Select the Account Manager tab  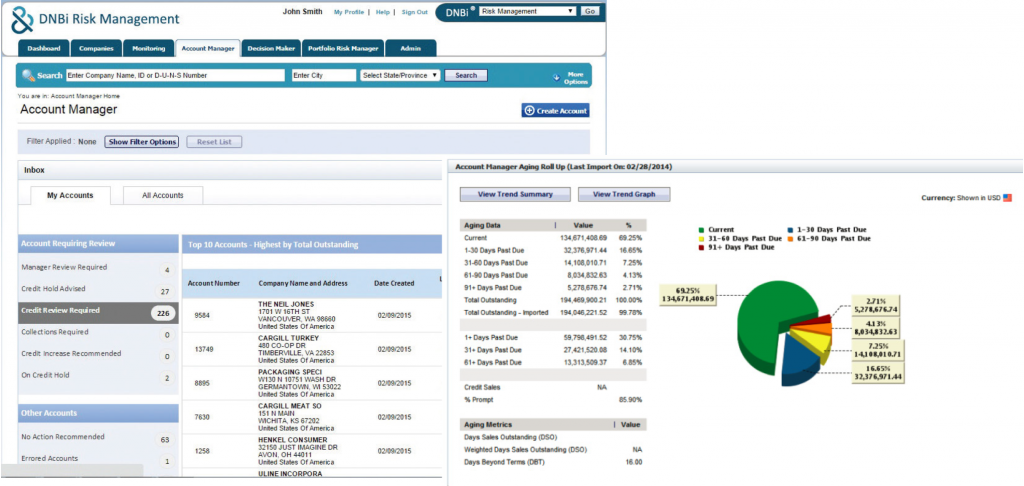click(x=208, y=48)
